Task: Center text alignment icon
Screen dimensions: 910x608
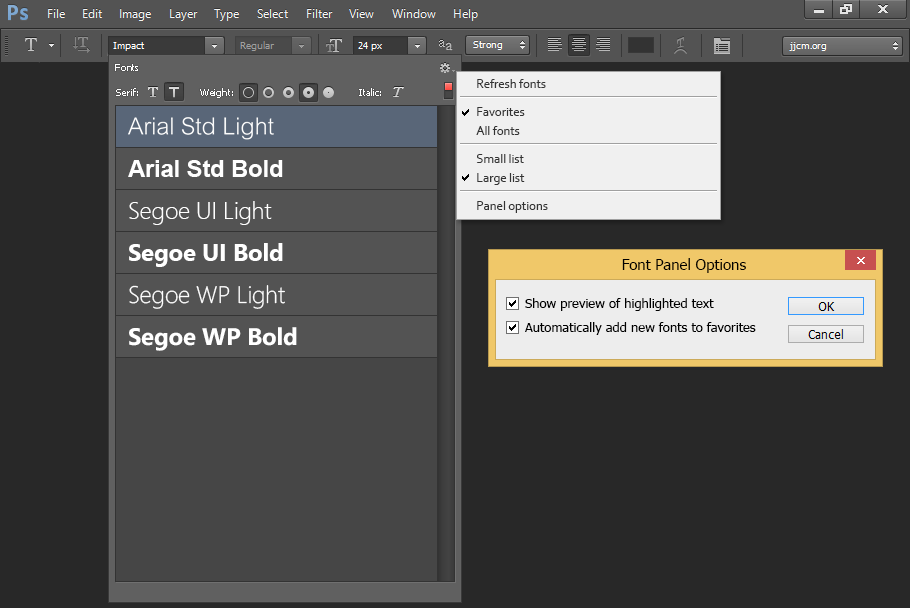Action: (579, 45)
